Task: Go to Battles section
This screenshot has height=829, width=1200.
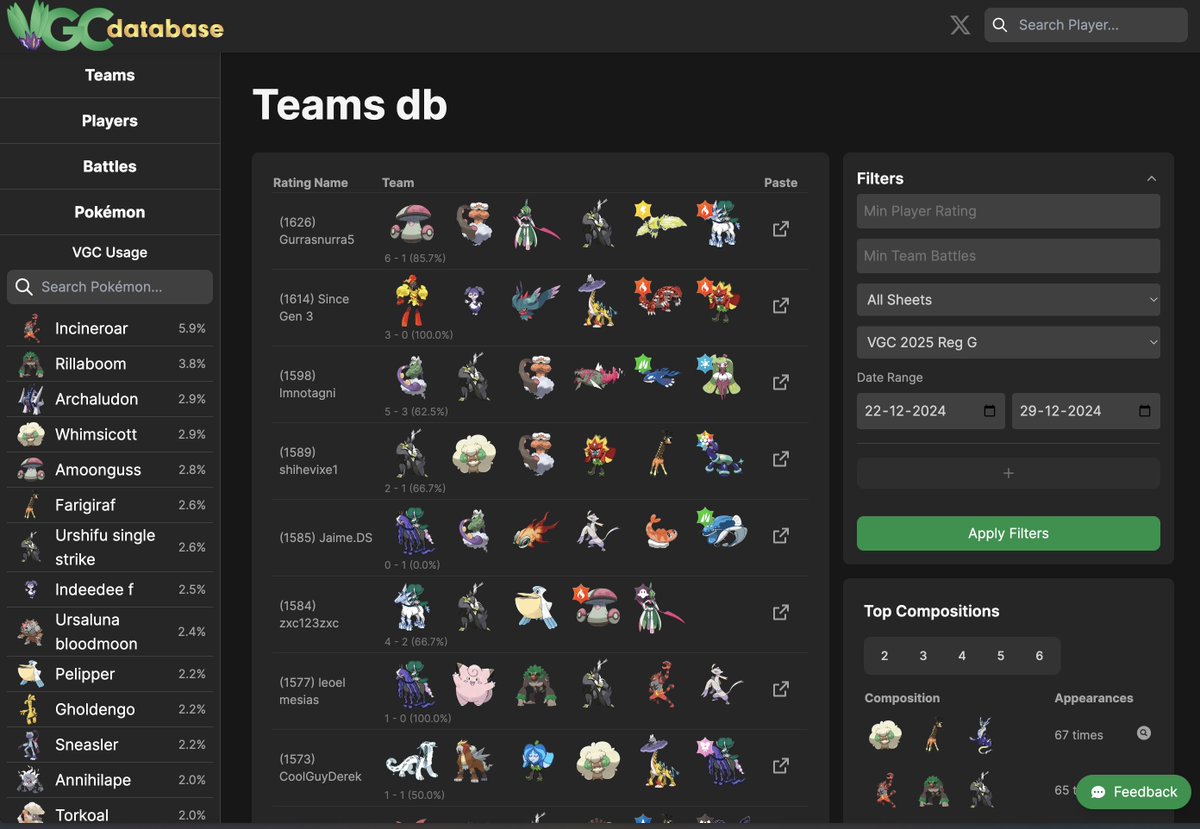Action: [110, 167]
